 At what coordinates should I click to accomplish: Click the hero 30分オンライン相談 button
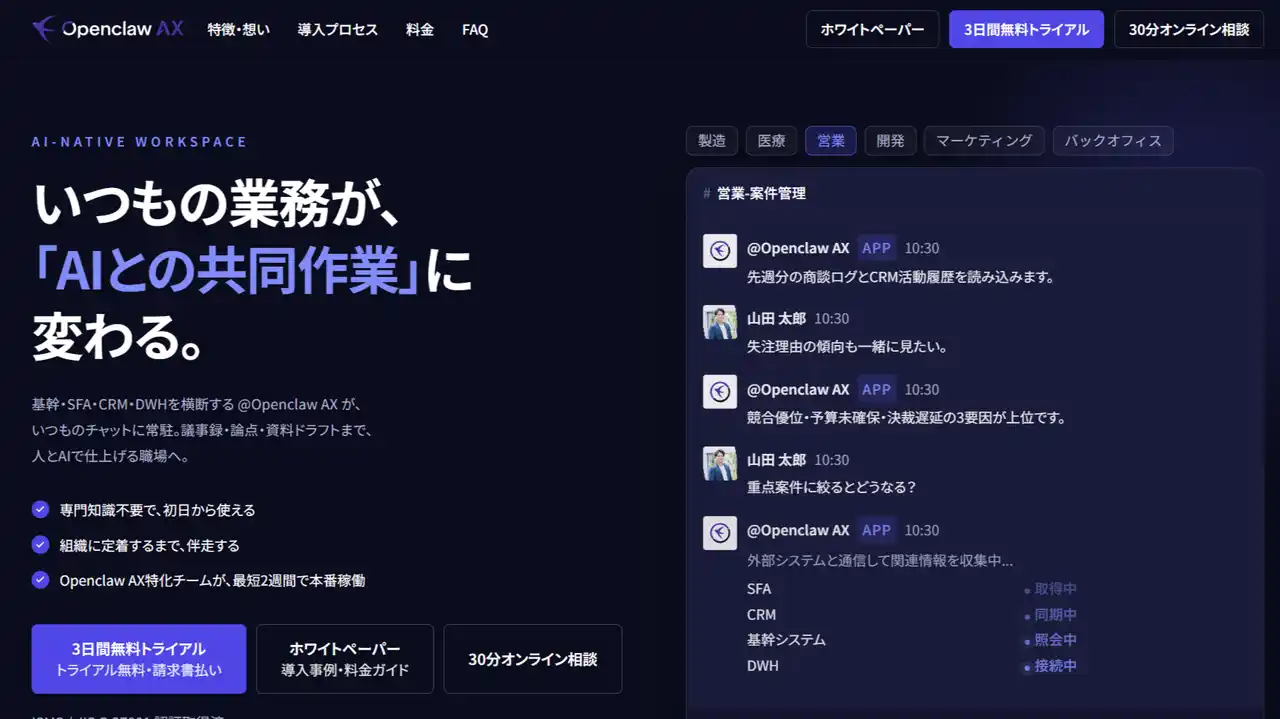click(533, 659)
